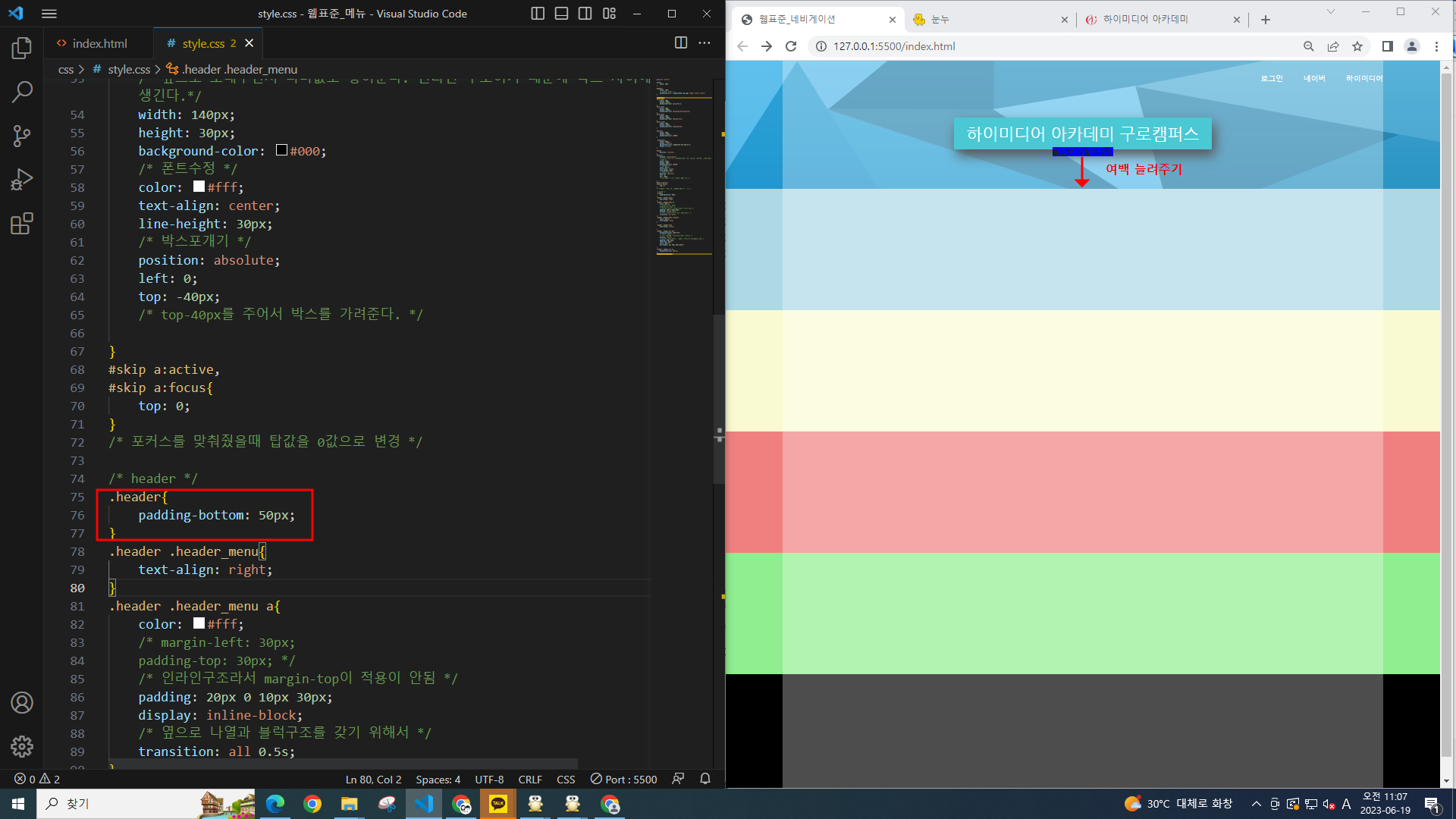Image resolution: width=1456 pixels, height=819 pixels.
Task: Toggle the bottom panel layout icon
Action: pos(561,14)
